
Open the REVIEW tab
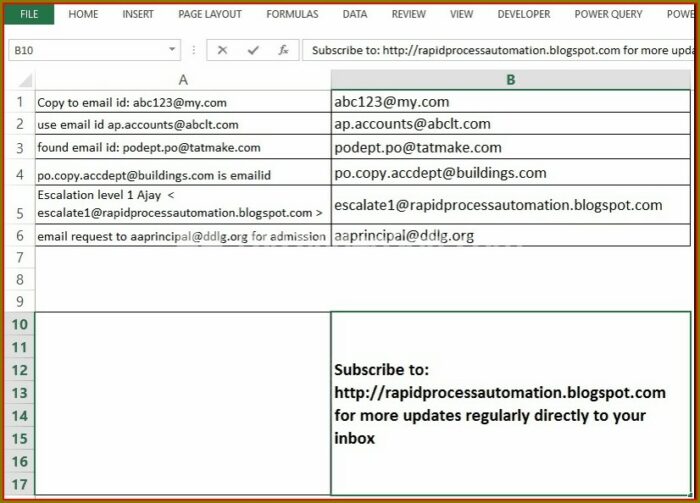[408, 14]
